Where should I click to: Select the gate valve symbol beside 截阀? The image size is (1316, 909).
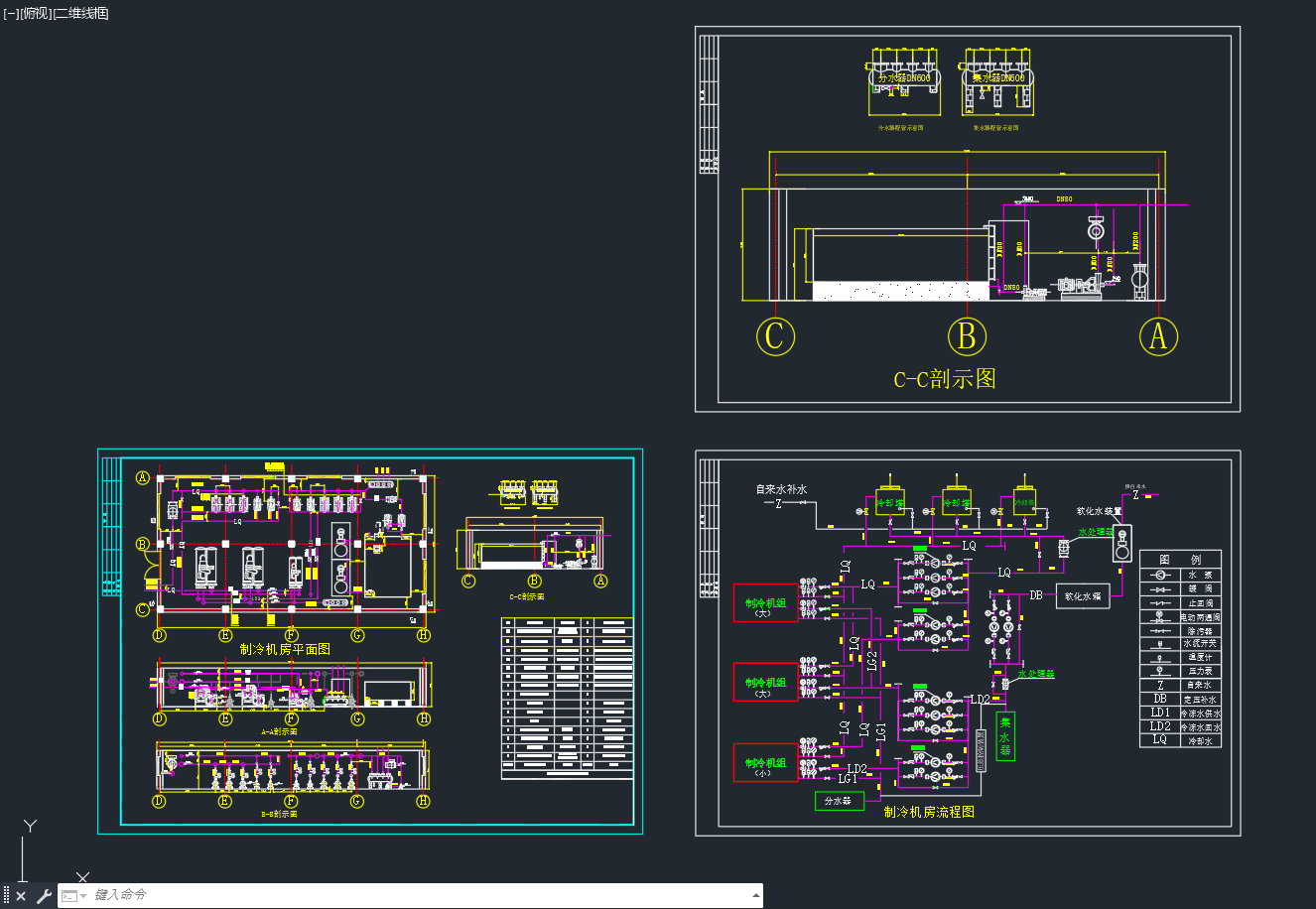(1160, 589)
